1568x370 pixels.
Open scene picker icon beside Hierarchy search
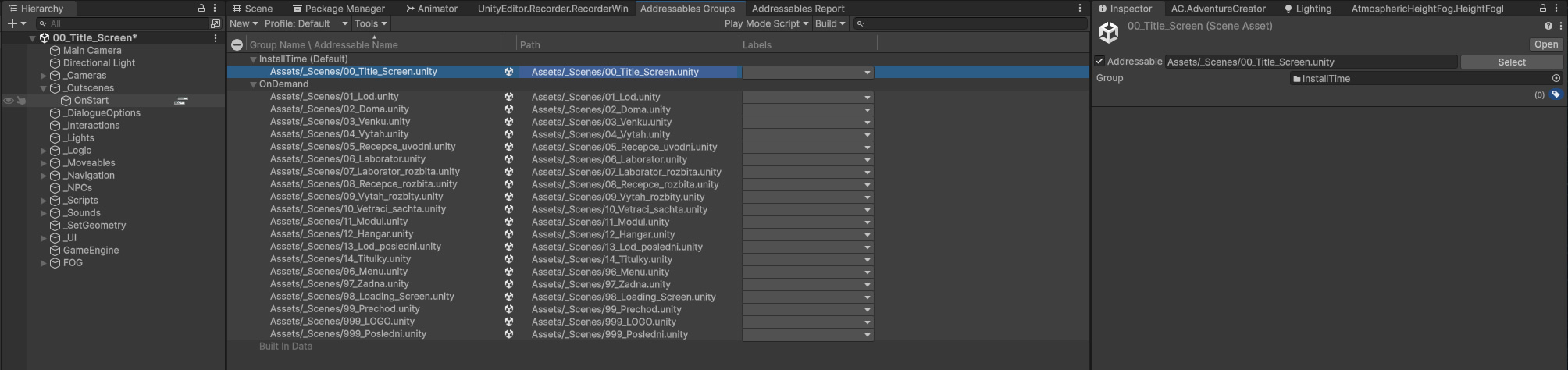(x=216, y=23)
